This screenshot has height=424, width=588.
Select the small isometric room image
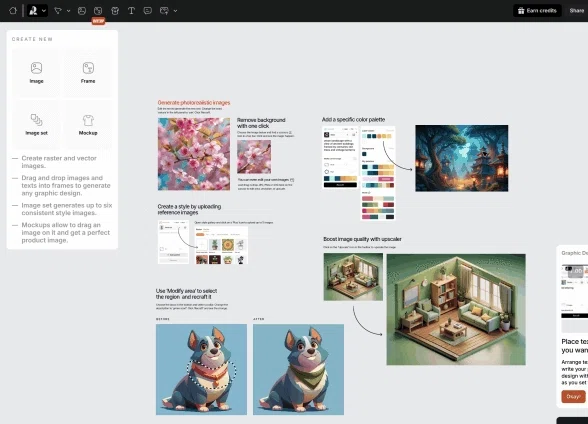[x=353, y=277]
